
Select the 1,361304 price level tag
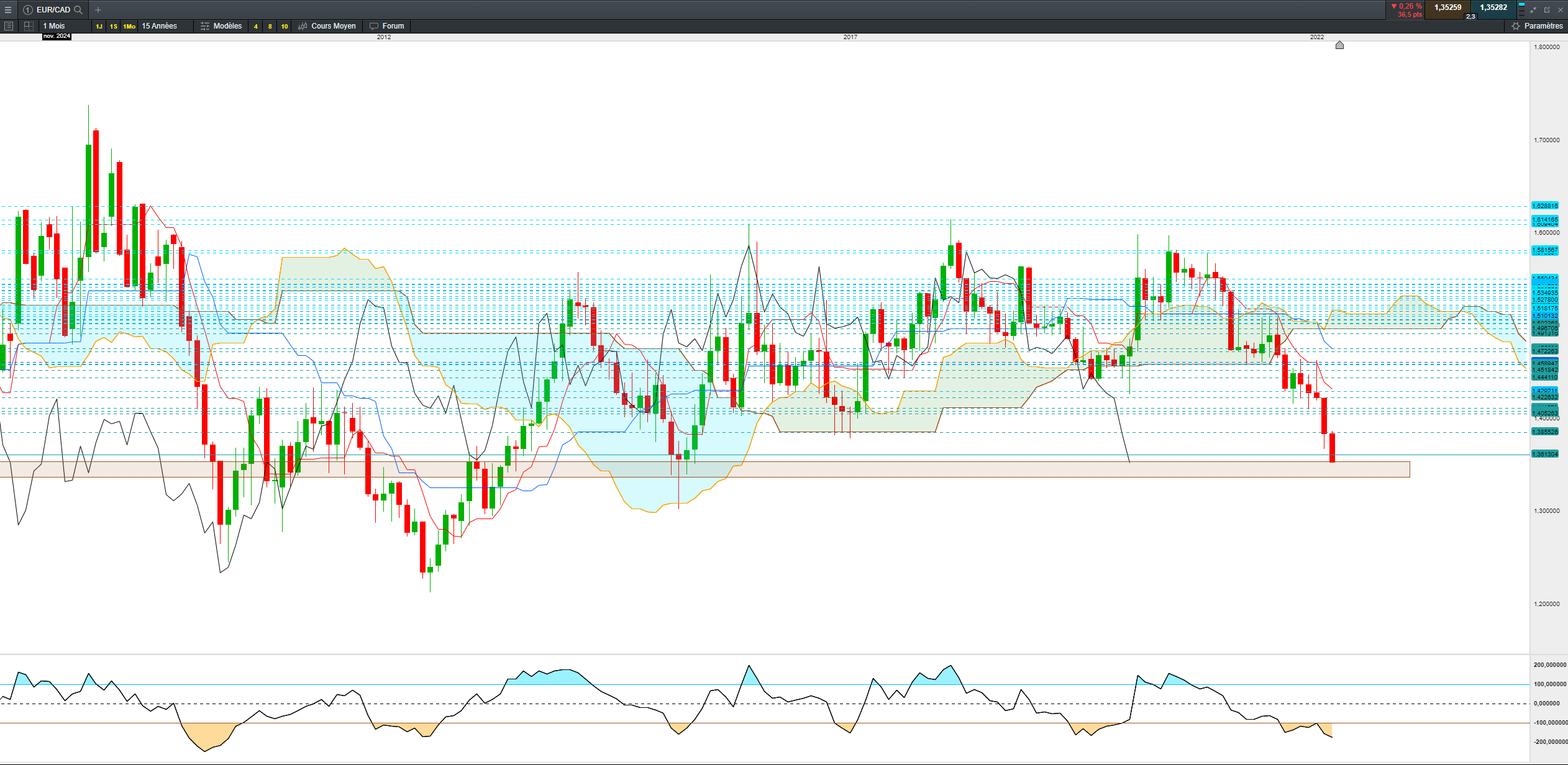[1545, 455]
